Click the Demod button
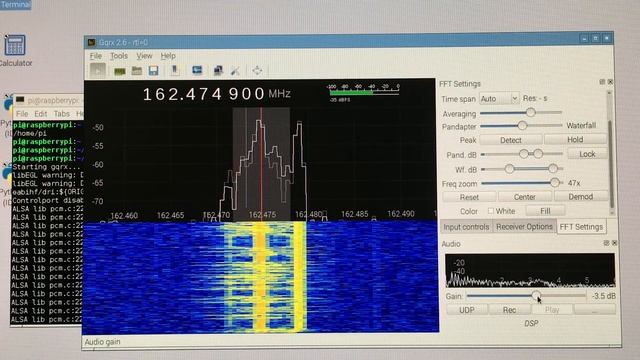This screenshot has height=360, width=640. point(580,197)
